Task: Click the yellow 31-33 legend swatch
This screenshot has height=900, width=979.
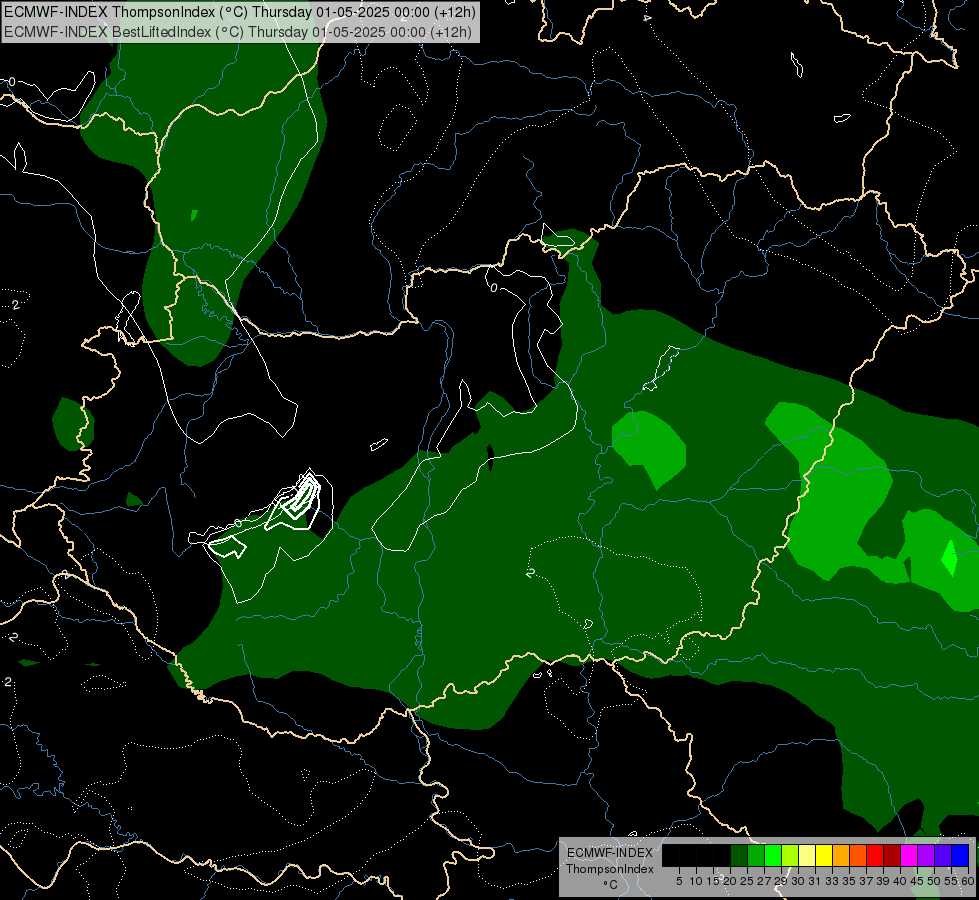Action: (824, 855)
